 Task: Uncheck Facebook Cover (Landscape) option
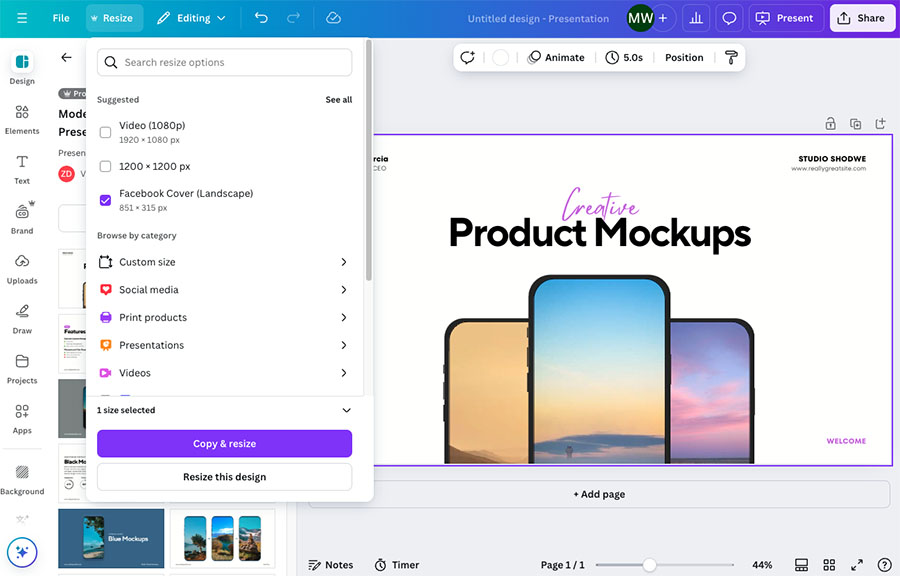click(x=105, y=200)
